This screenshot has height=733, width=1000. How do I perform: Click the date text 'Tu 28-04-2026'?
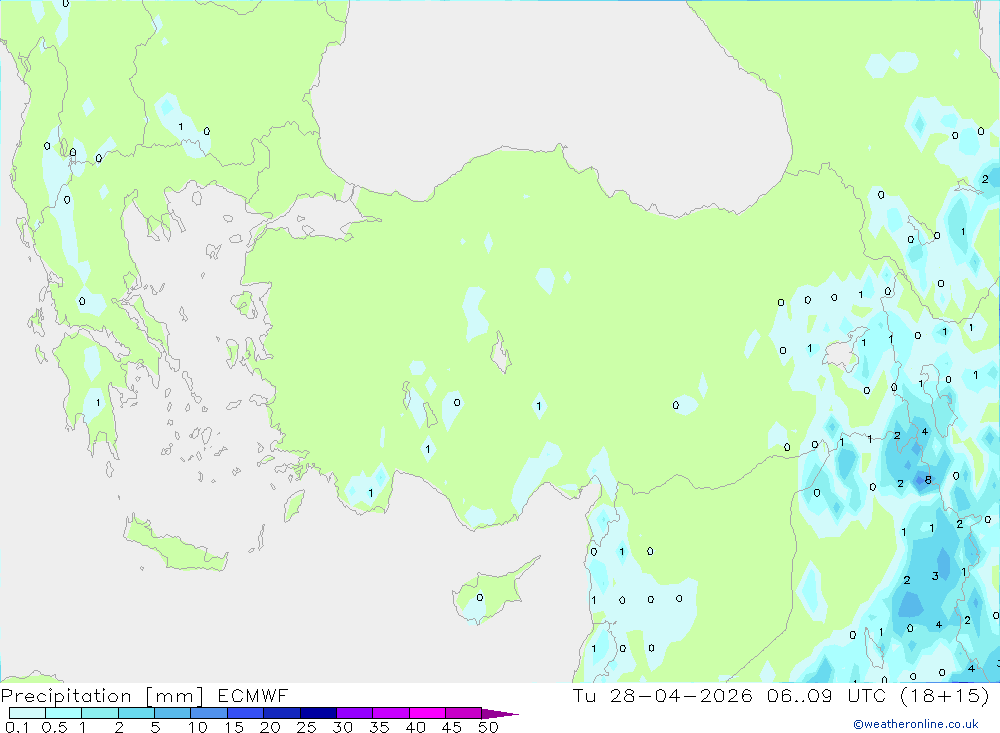(x=663, y=696)
